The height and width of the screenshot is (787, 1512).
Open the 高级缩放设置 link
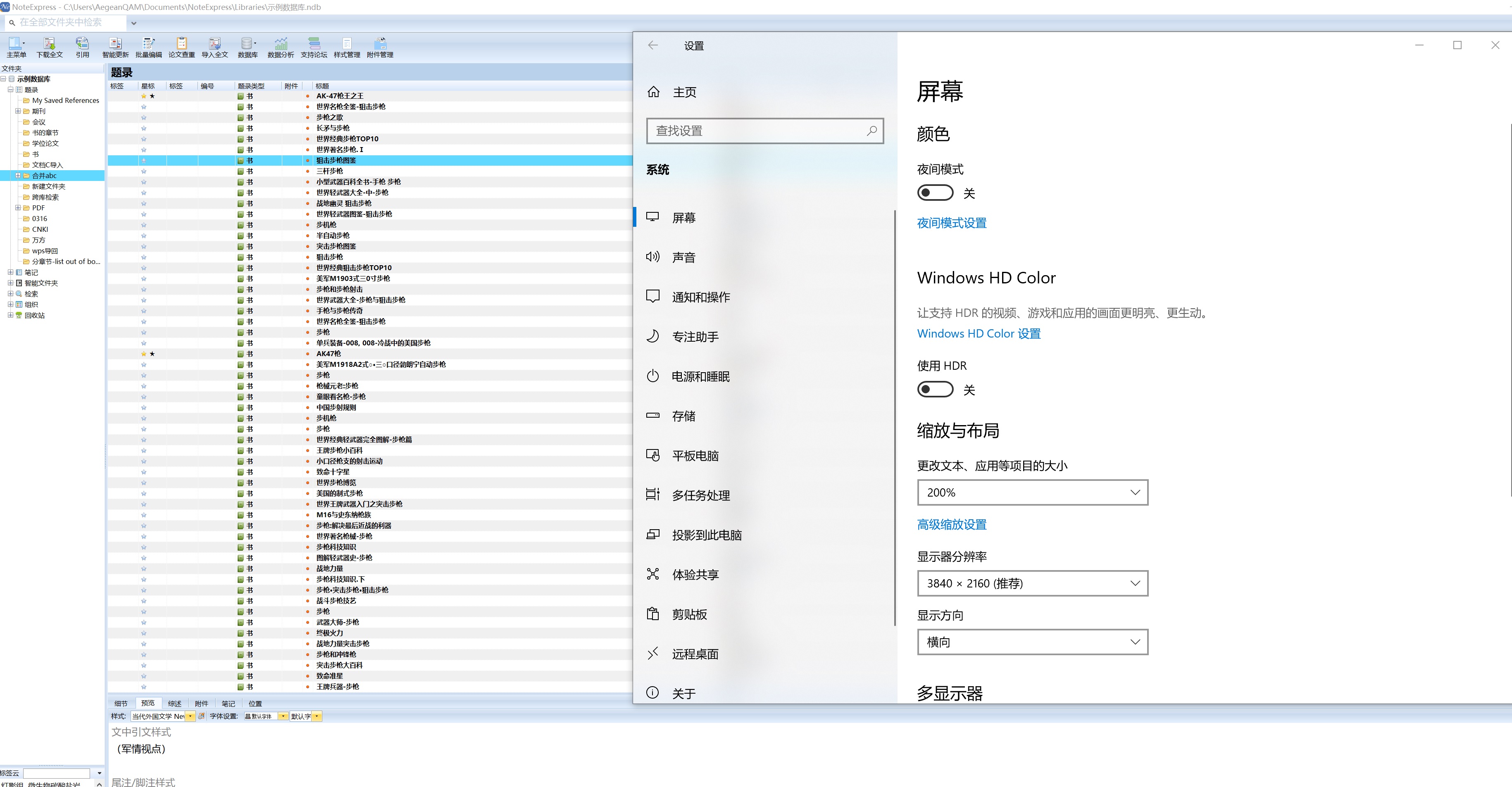click(x=951, y=525)
